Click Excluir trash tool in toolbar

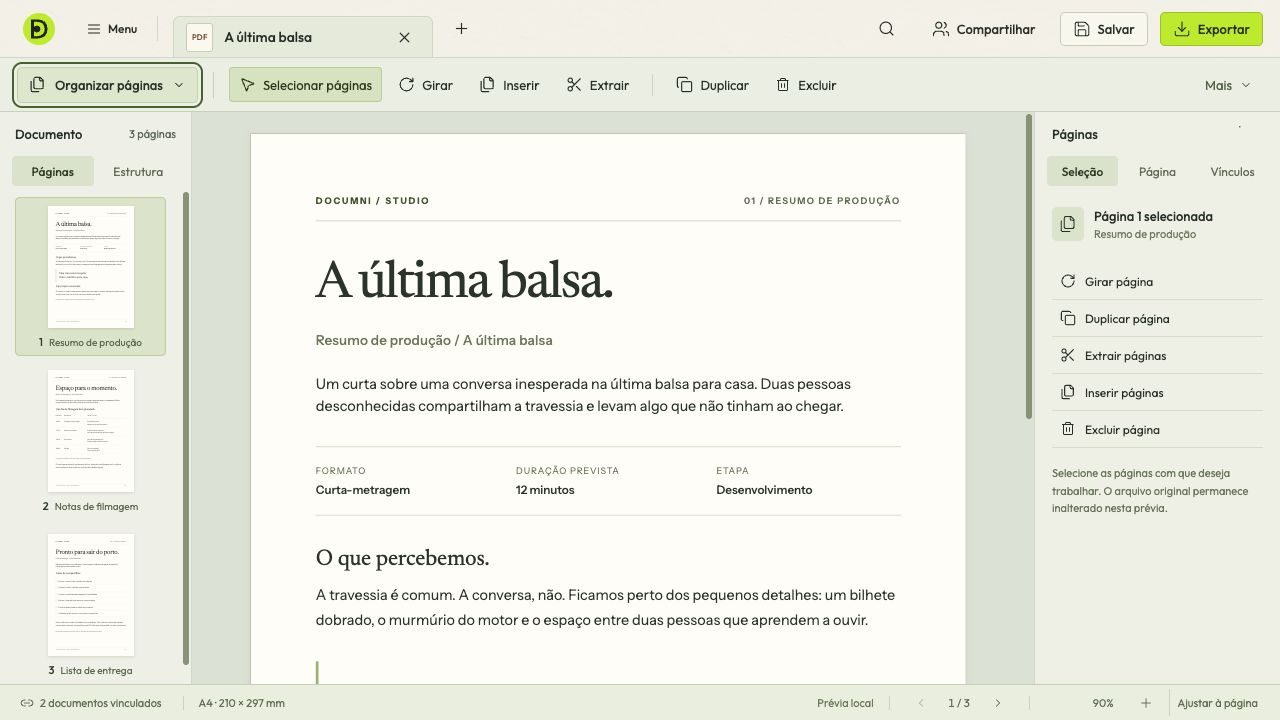click(x=806, y=85)
